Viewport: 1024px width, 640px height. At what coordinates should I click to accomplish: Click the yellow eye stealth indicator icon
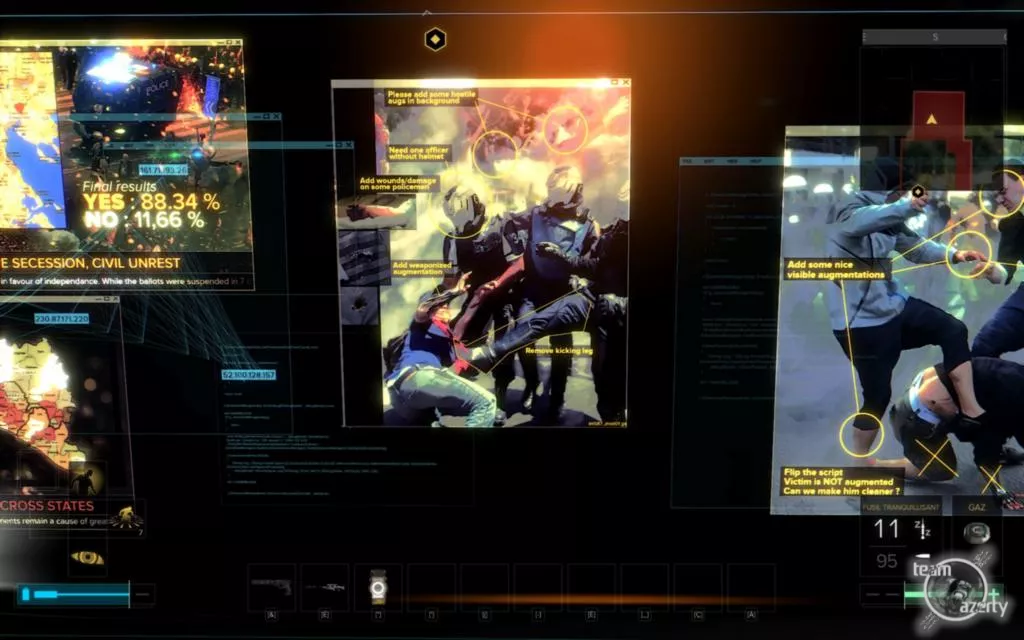[x=88, y=558]
